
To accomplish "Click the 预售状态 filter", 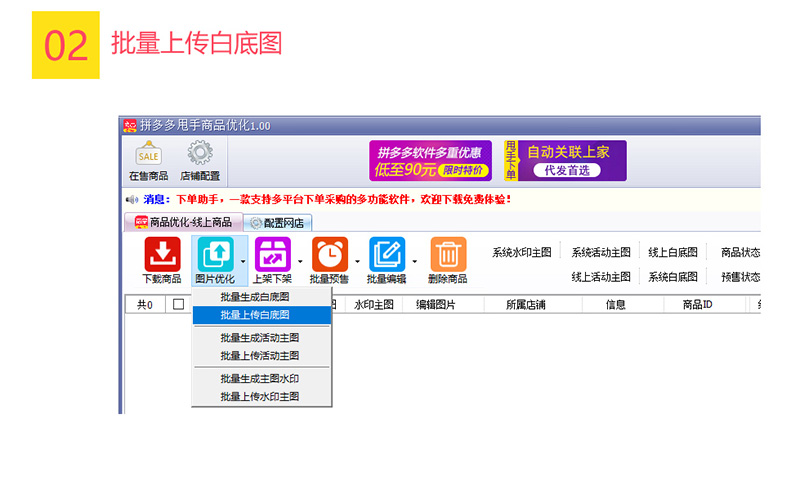I will click(x=740, y=277).
